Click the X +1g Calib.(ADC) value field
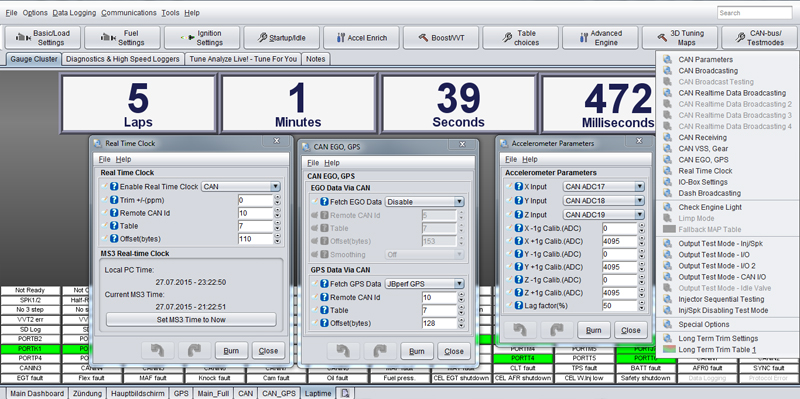Image resolution: width=800 pixels, height=399 pixels. coord(620,241)
